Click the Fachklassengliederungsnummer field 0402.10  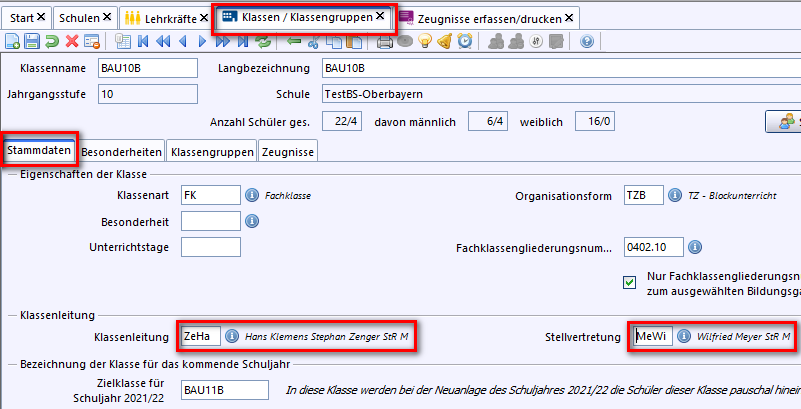click(654, 247)
